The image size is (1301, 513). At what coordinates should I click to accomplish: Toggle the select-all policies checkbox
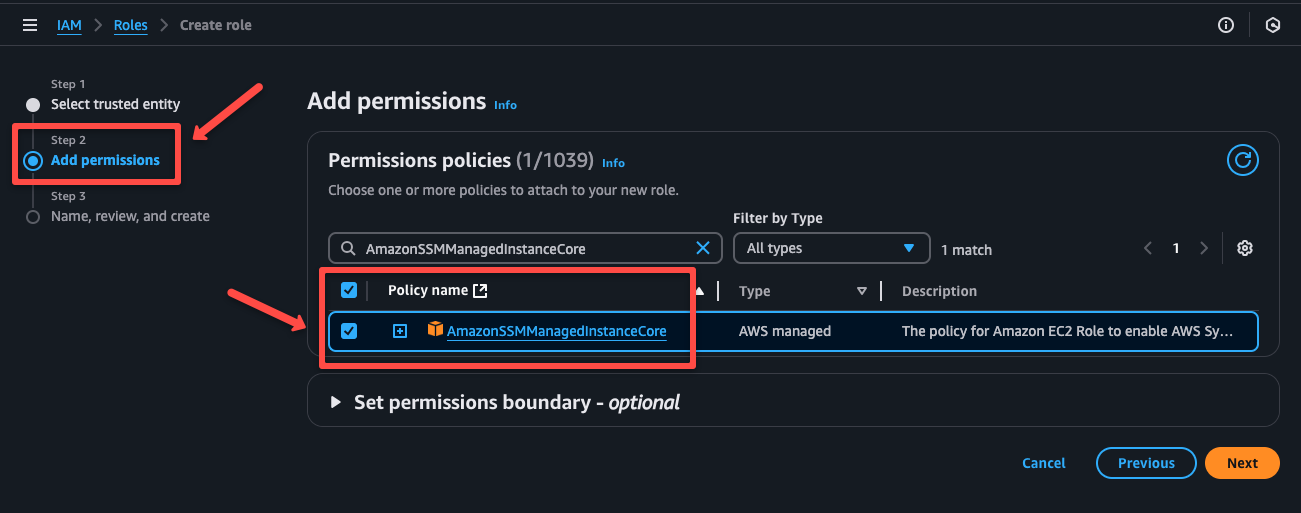(x=349, y=290)
